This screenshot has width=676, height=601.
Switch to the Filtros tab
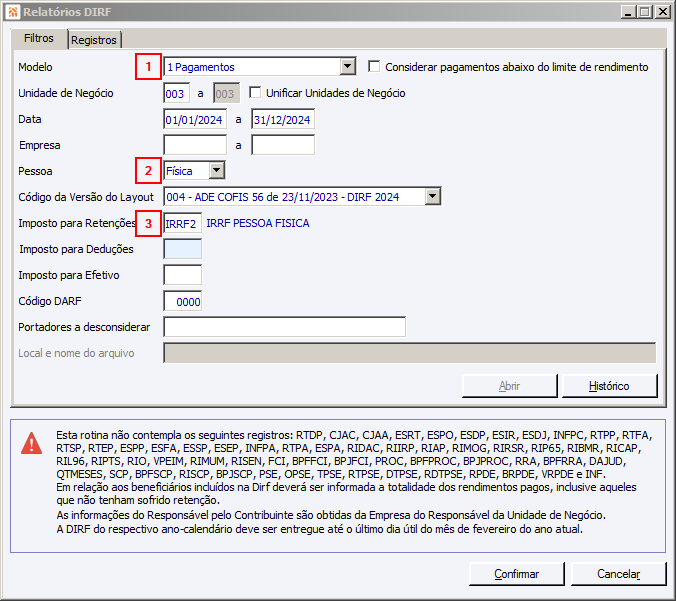pyautogui.click(x=39, y=38)
